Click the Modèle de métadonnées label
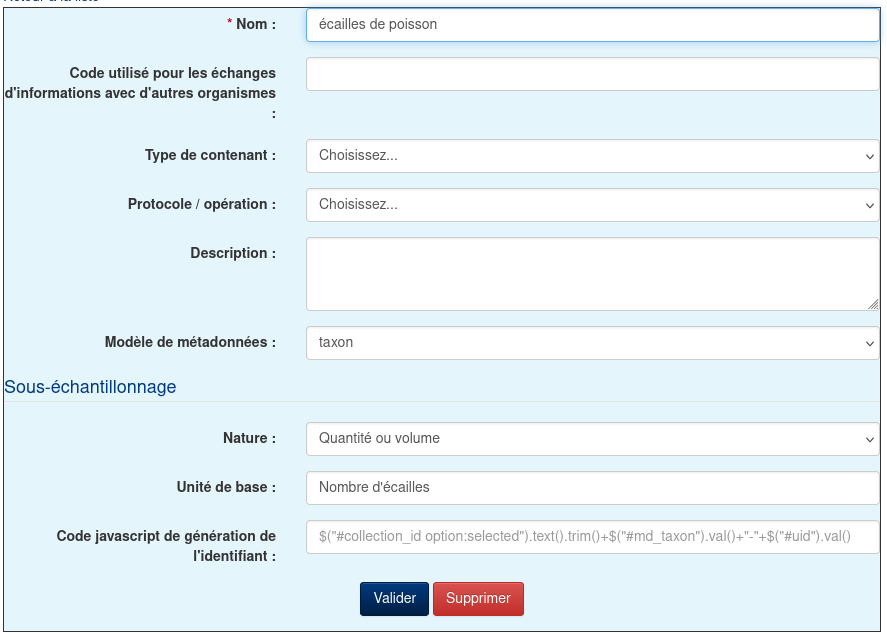This screenshot has width=887, height=637. point(190,342)
